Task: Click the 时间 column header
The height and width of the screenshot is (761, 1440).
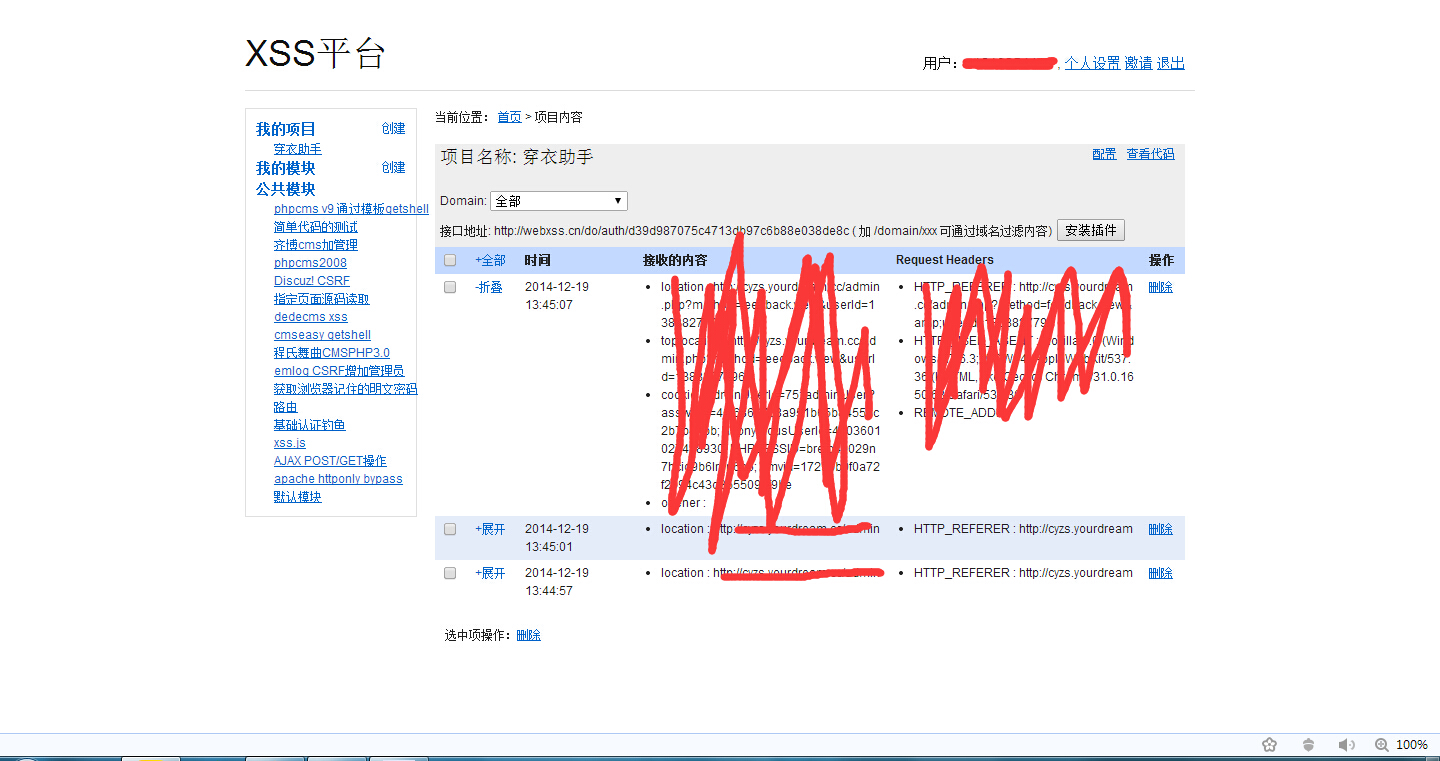Action: pos(537,260)
